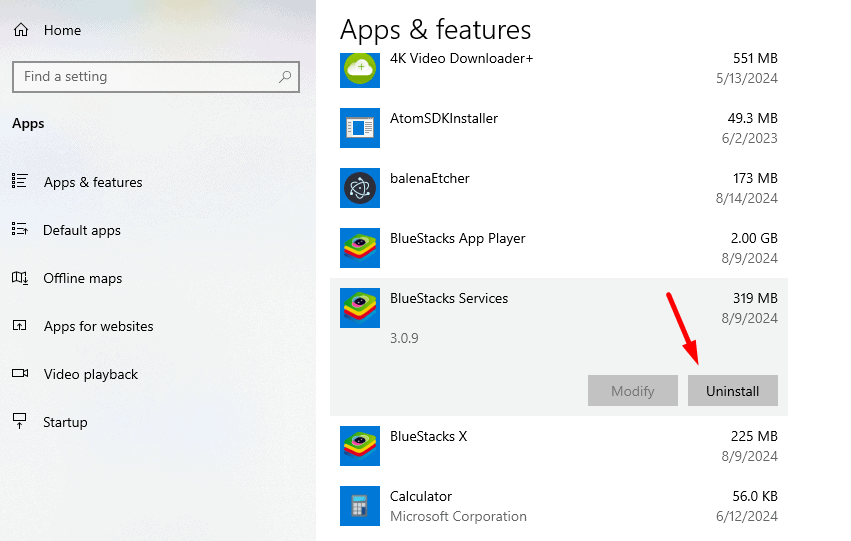Click the 5/13/2024 install date
This screenshot has width=851, height=541.
click(x=747, y=78)
